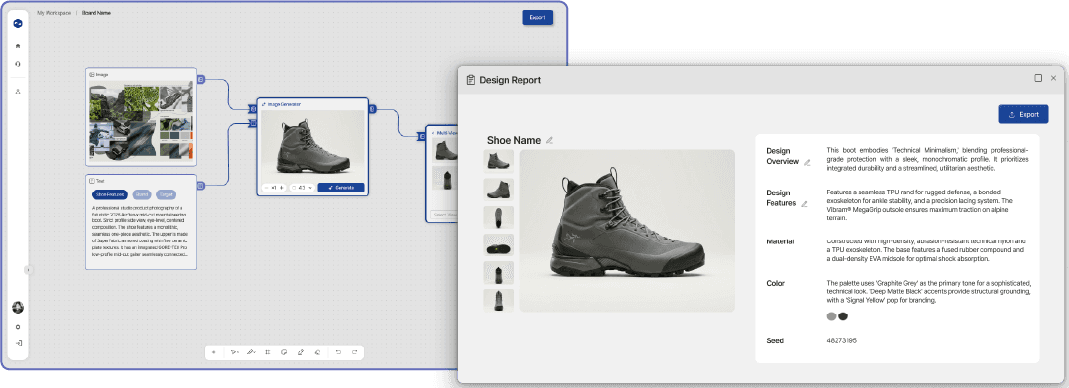Image resolution: width=1069 pixels, height=388 pixels.
Task: Edit Design Overview with its pencil icon
Action: [807, 162]
